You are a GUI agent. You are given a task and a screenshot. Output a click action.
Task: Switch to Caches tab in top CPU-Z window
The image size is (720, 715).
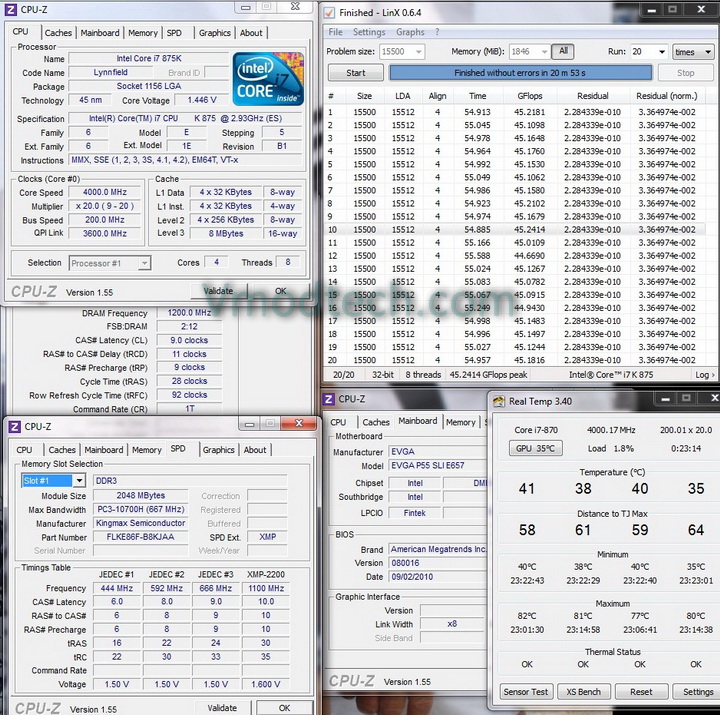coord(58,33)
